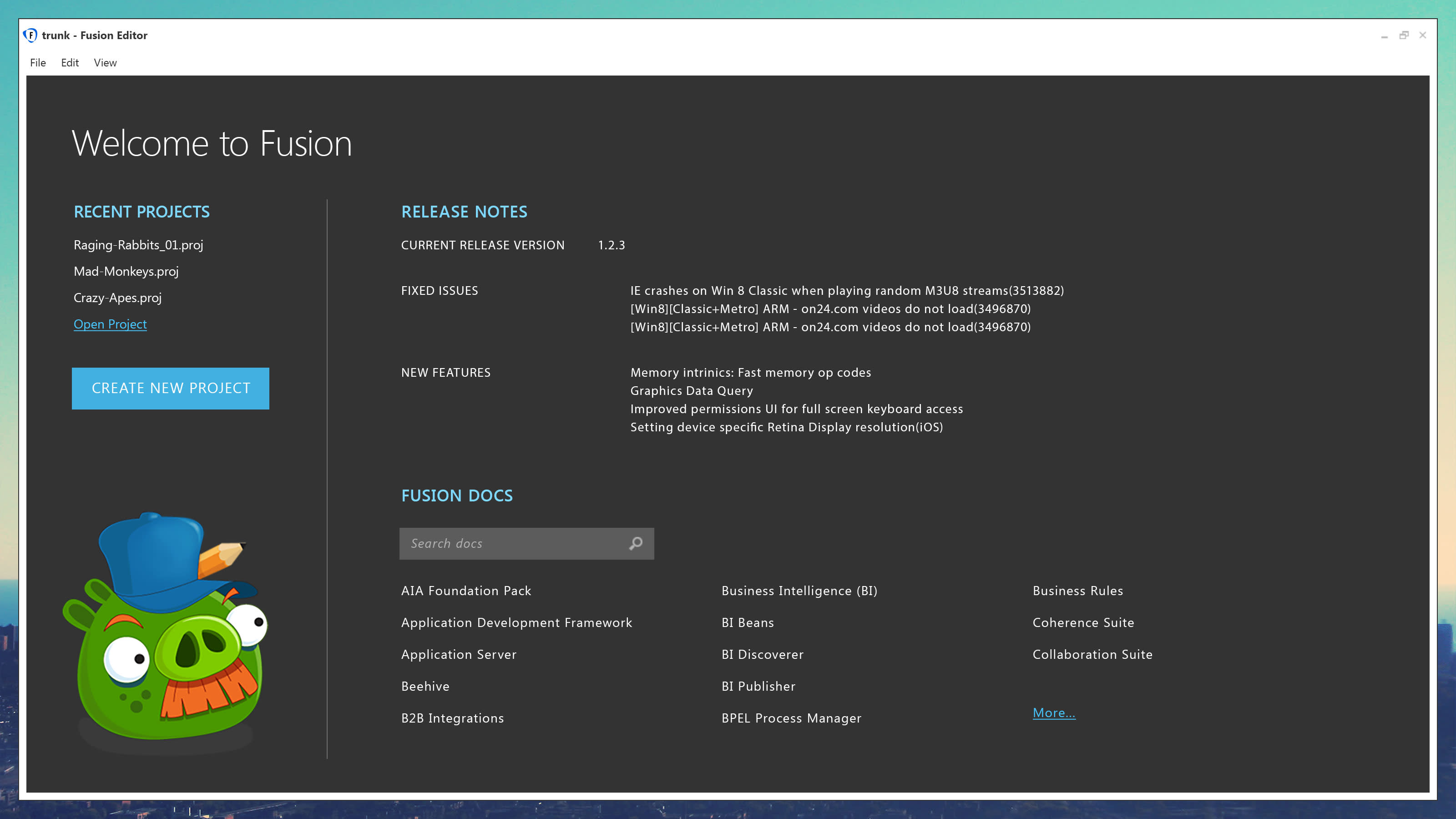This screenshot has width=1456, height=819.
Task: Open the More... docs link
Action: coord(1054,713)
